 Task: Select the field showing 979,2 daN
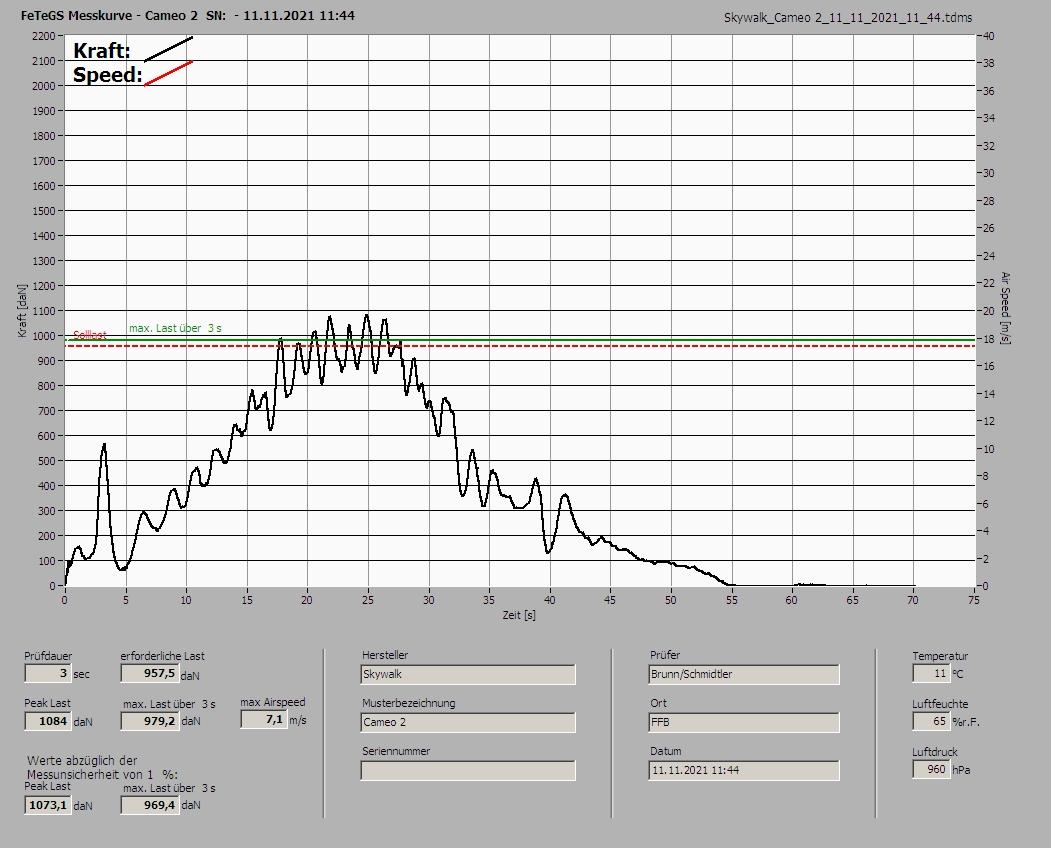click(x=150, y=721)
